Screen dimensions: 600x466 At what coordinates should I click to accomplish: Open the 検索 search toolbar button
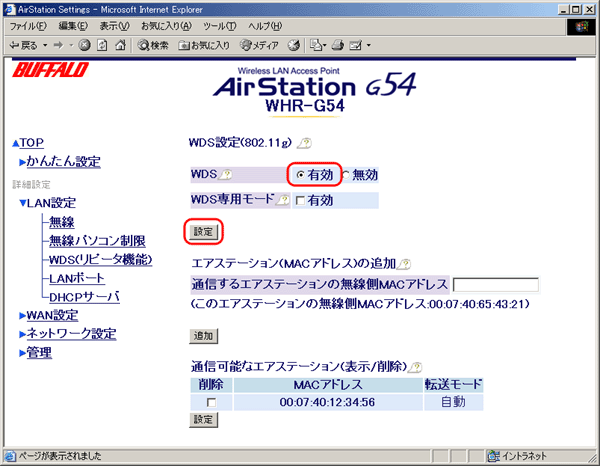point(153,46)
